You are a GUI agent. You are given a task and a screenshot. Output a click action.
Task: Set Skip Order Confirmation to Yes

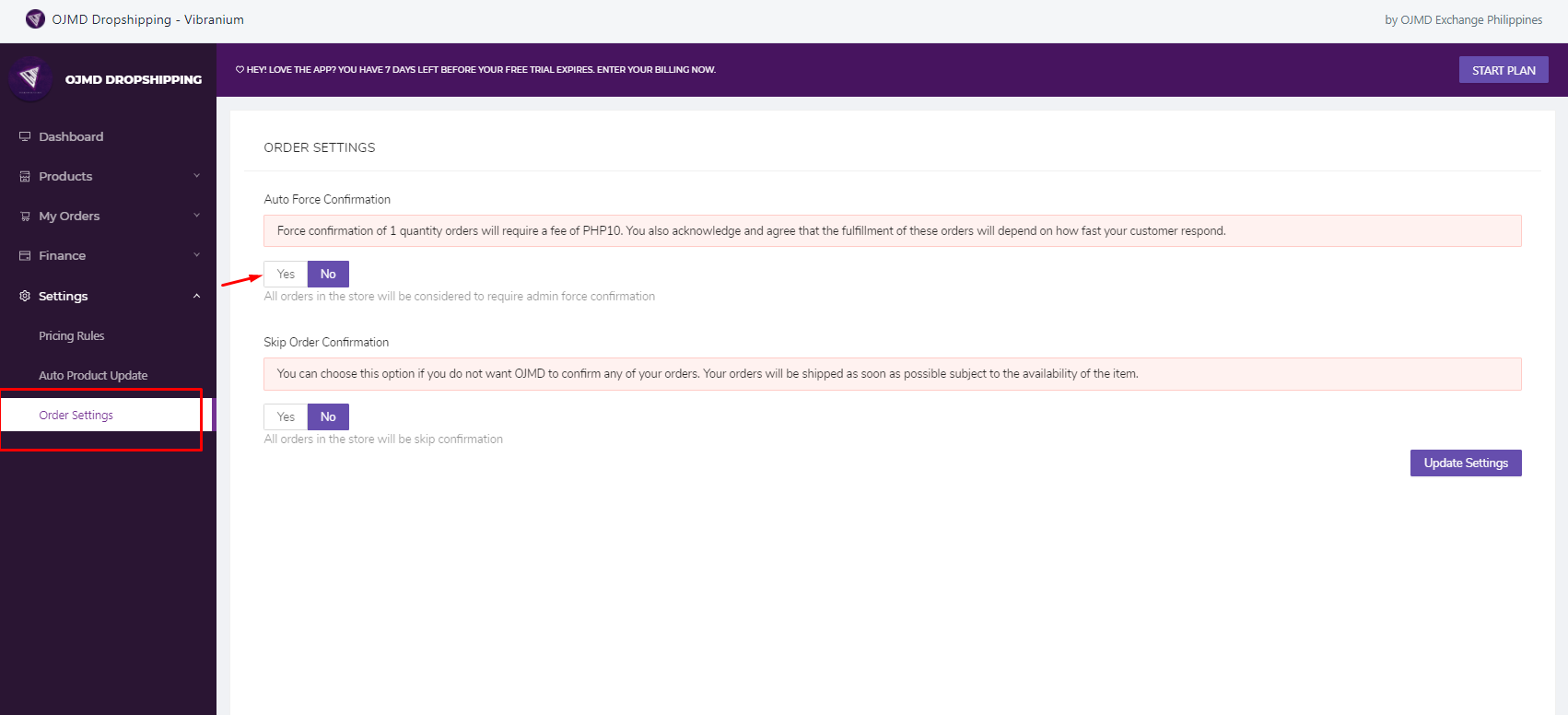(286, 417)
